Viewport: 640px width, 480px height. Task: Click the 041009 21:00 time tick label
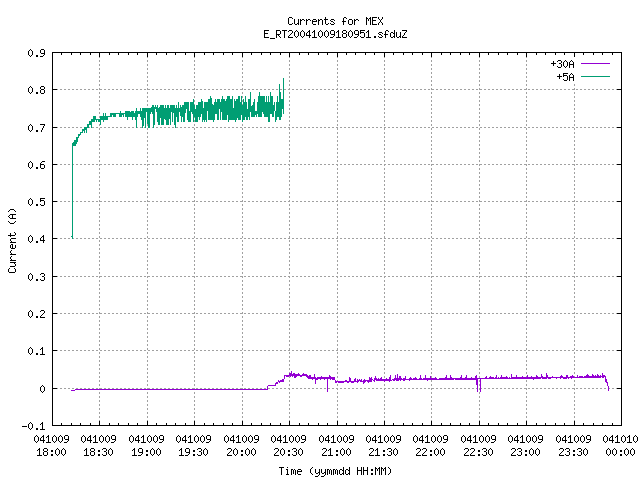point(336,446)
